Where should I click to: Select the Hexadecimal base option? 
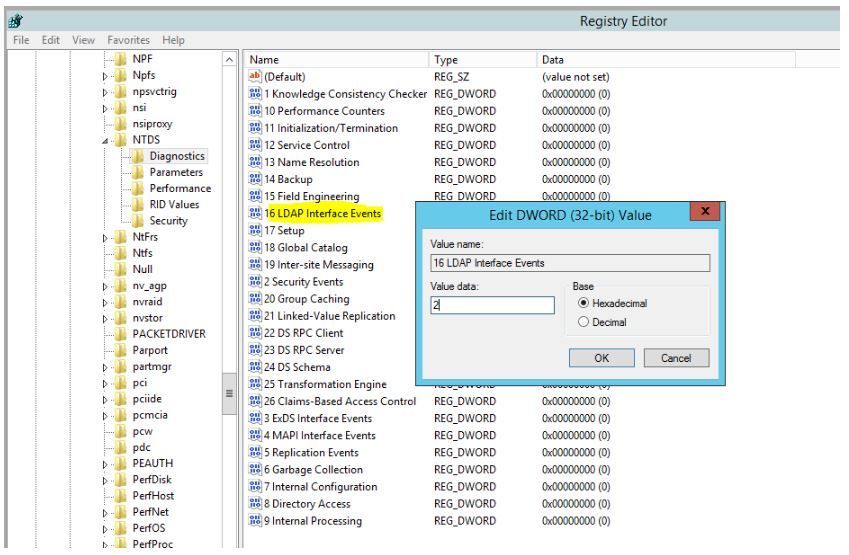pyautogui.click(x=583, y=303)
